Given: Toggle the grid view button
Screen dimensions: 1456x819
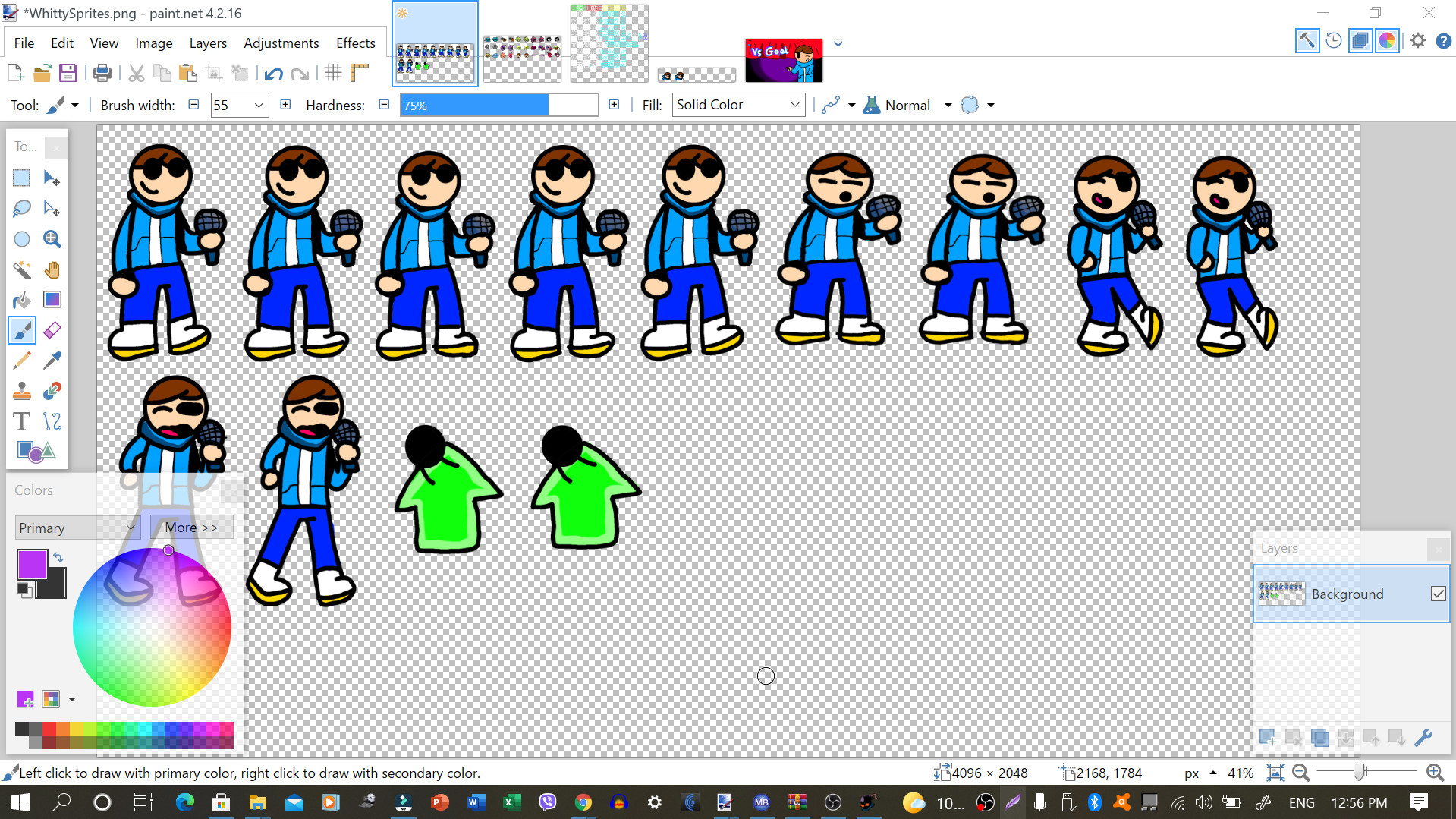Looking at the screenshot, I should coord(332,73).
